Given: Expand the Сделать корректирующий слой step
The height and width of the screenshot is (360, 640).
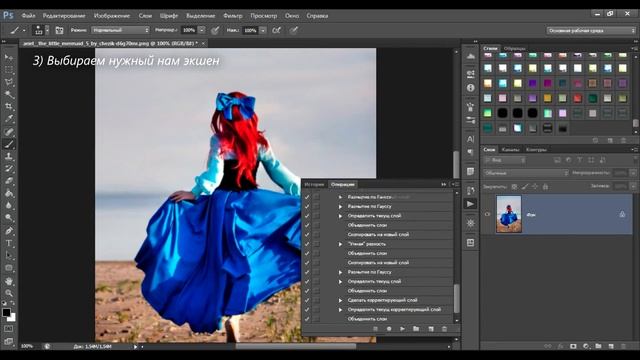Looking at the screenshot, I should point(340,300).
